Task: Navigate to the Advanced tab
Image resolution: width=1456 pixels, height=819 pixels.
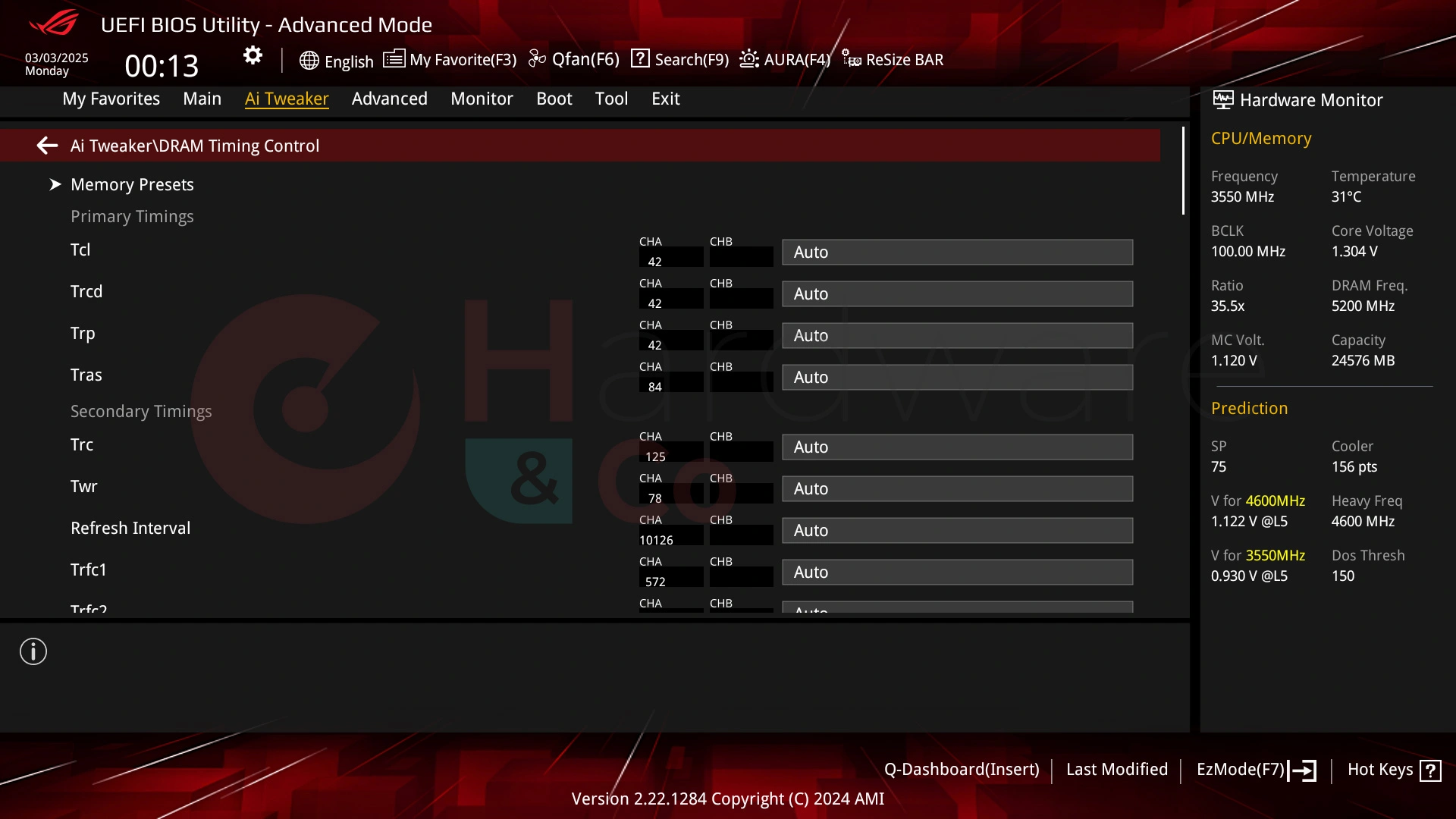Action: point(390,98)
